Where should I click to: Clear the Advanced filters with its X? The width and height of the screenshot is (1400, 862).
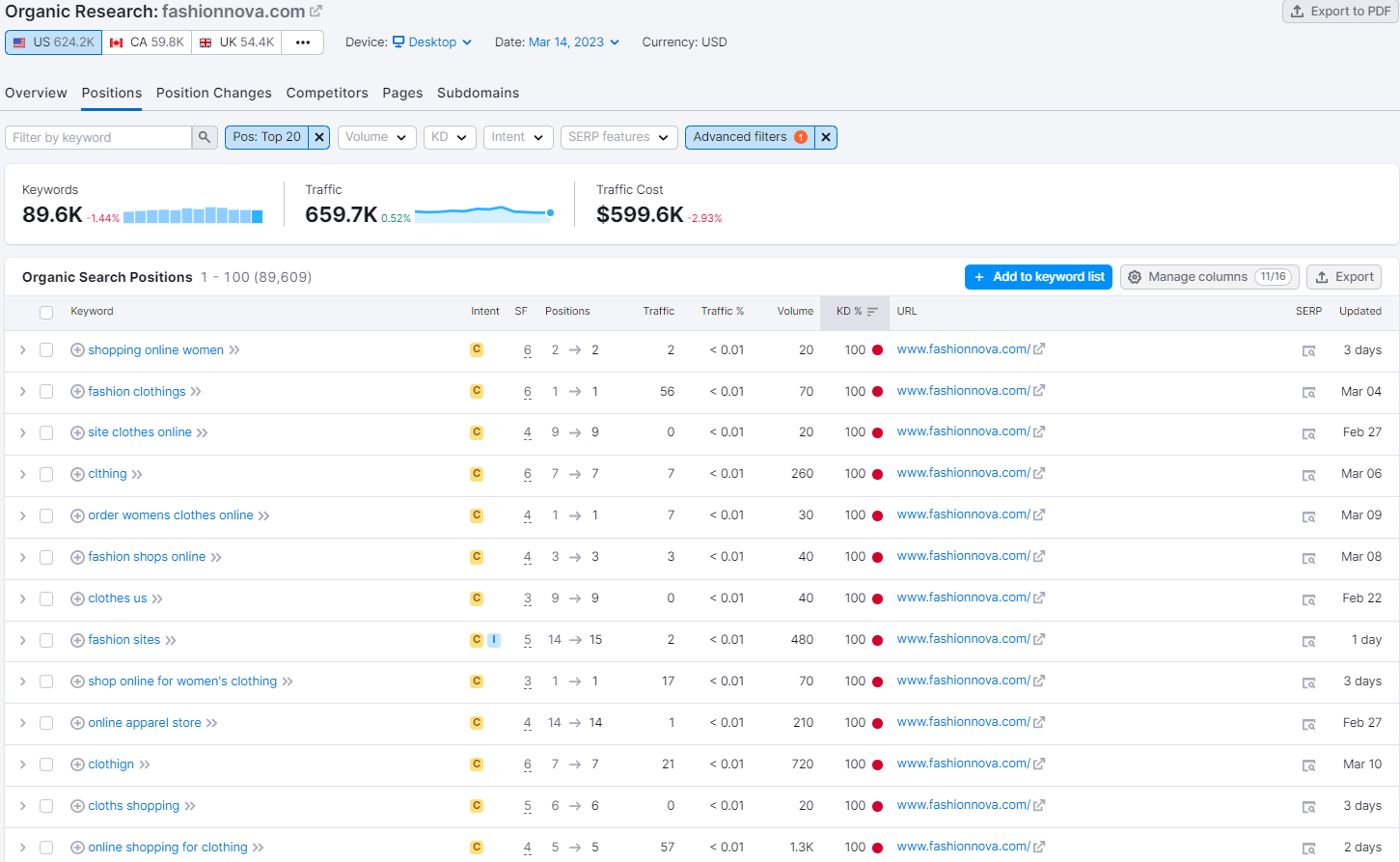click(x=826, y=137)
